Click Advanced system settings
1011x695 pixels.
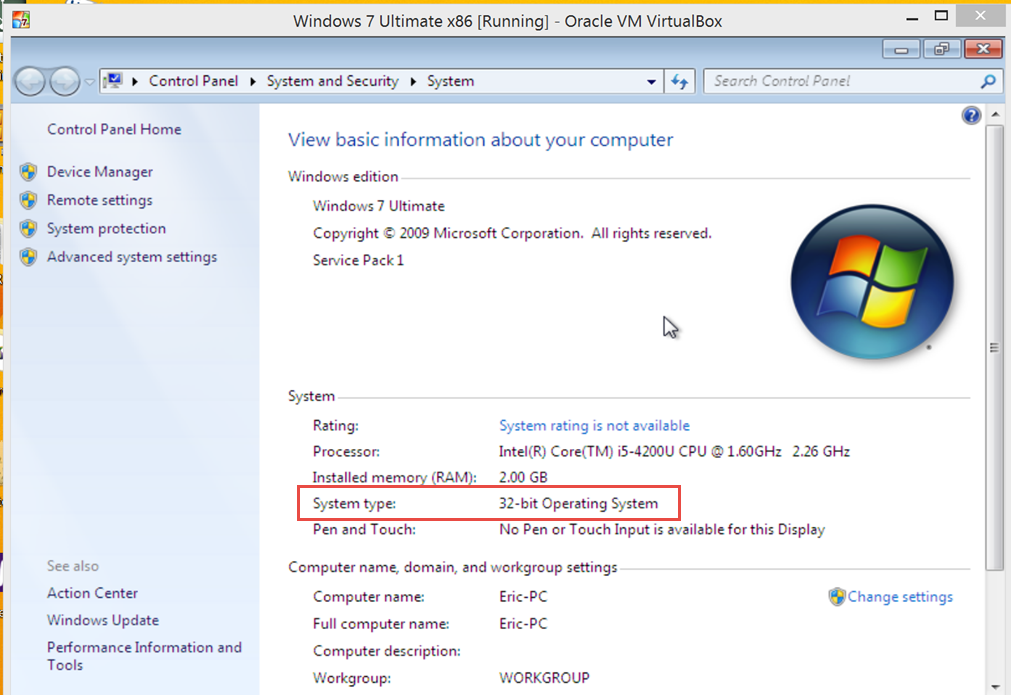point(131,257)
